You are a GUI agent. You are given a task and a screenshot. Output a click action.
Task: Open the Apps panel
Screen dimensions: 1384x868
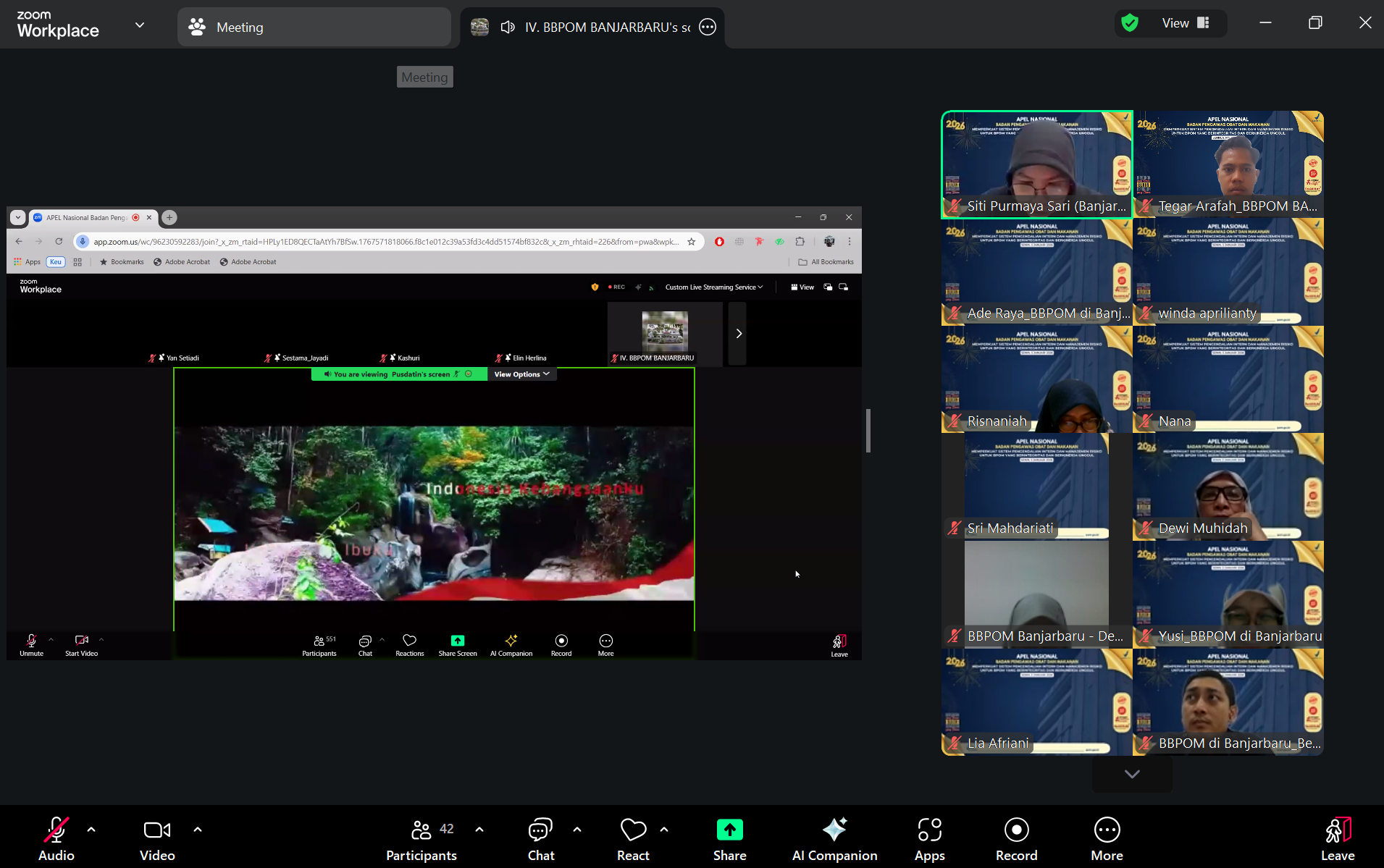pyautogui.click(x=929, y=839)
